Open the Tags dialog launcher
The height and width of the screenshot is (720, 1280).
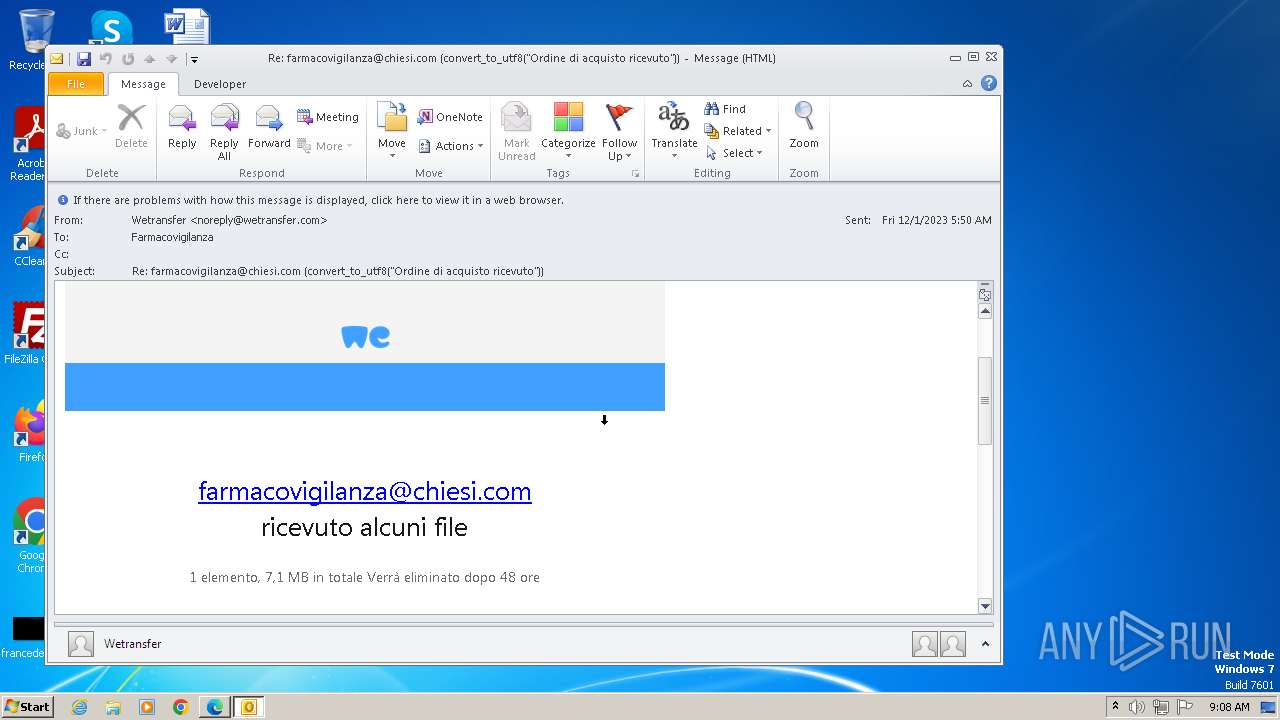tap(635, 174)
